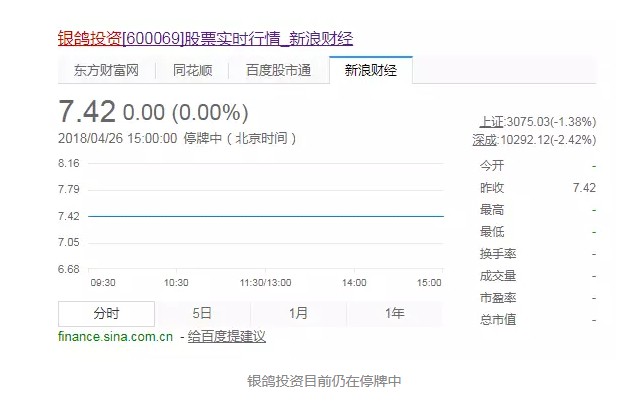Screen dimensions: 637x409
Task: Click the 10:30 time axis label
Action: click(176, 283)
